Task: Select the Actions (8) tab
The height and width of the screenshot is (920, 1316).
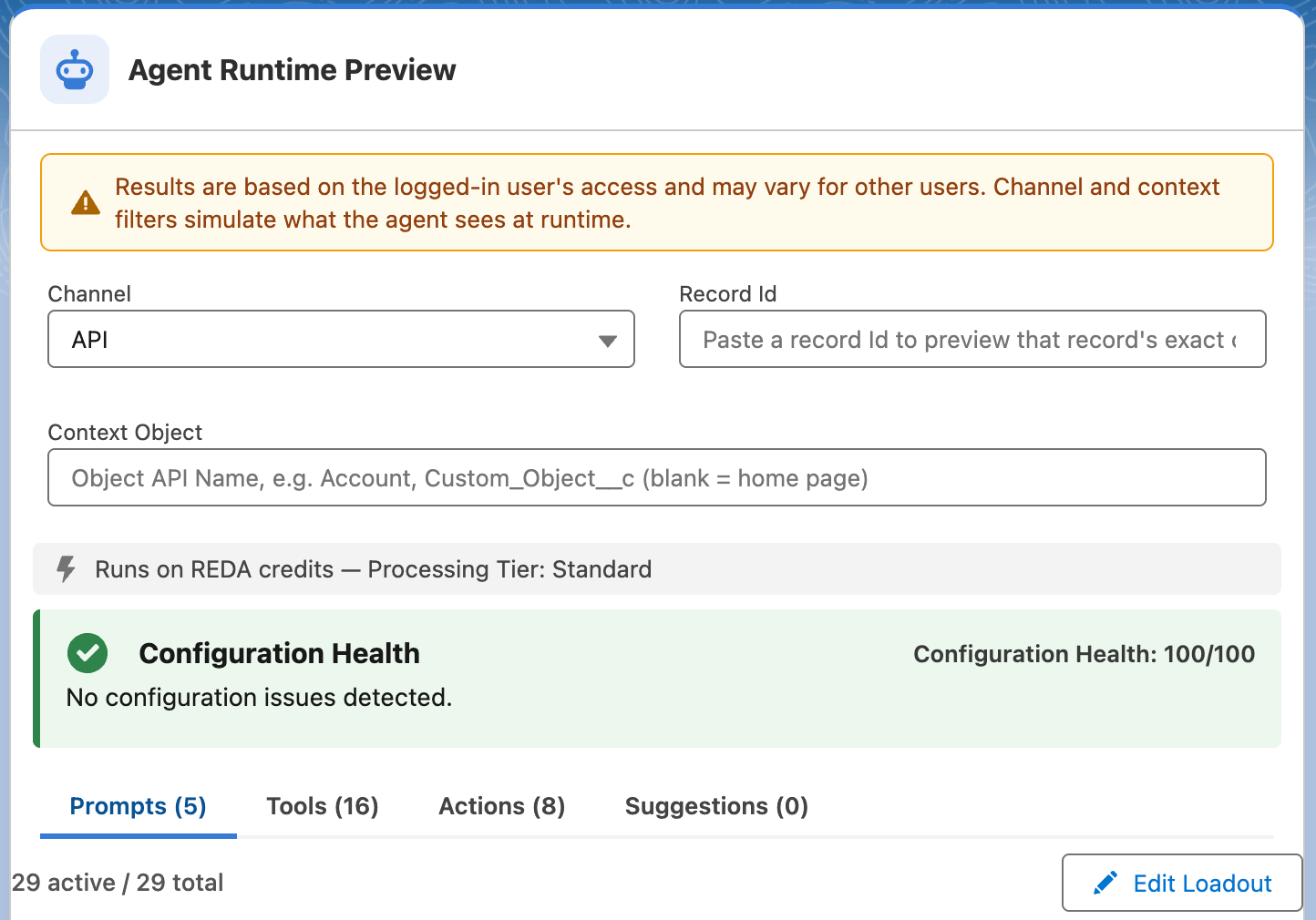Action: click(x=502, y=806)
